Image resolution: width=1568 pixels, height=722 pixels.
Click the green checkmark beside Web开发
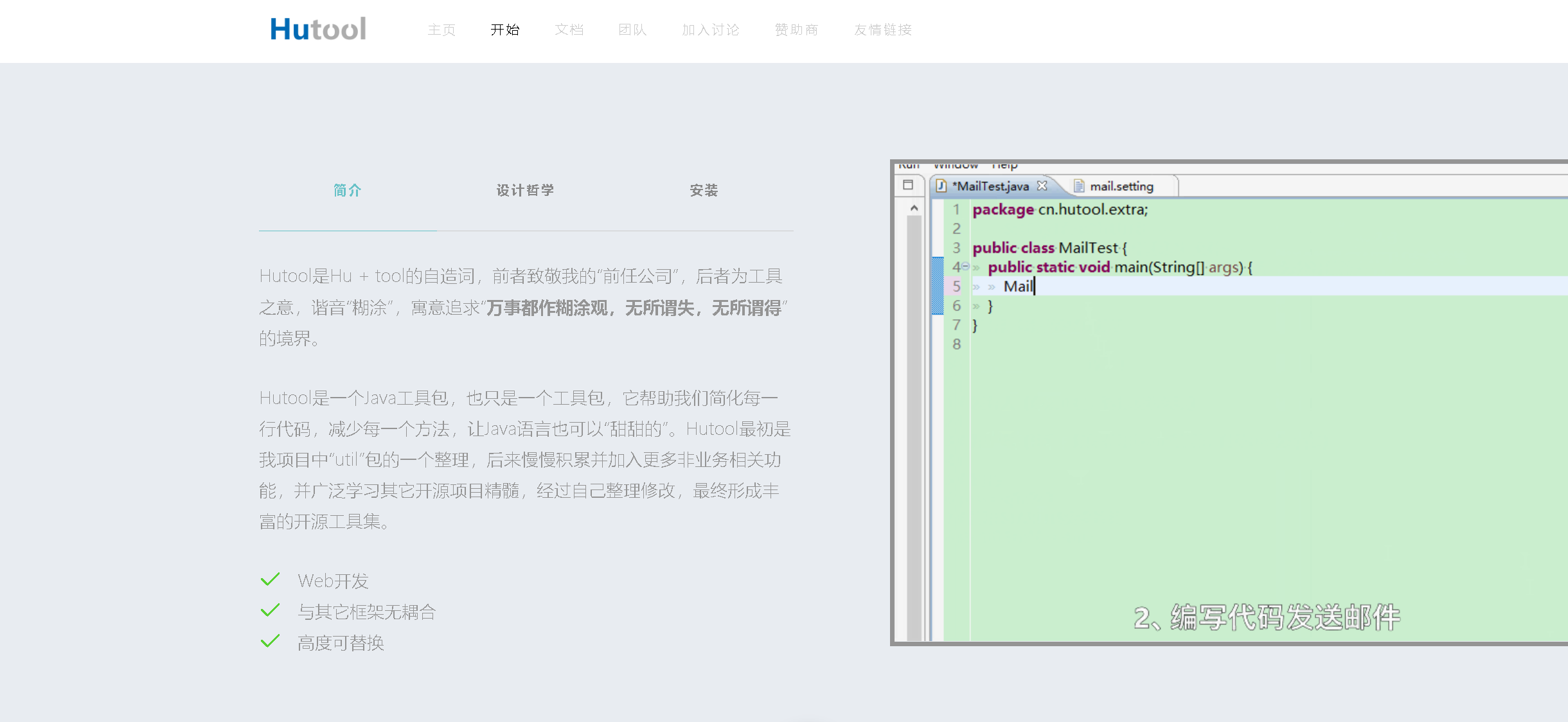pyautogui.click(x=270, y=579)
